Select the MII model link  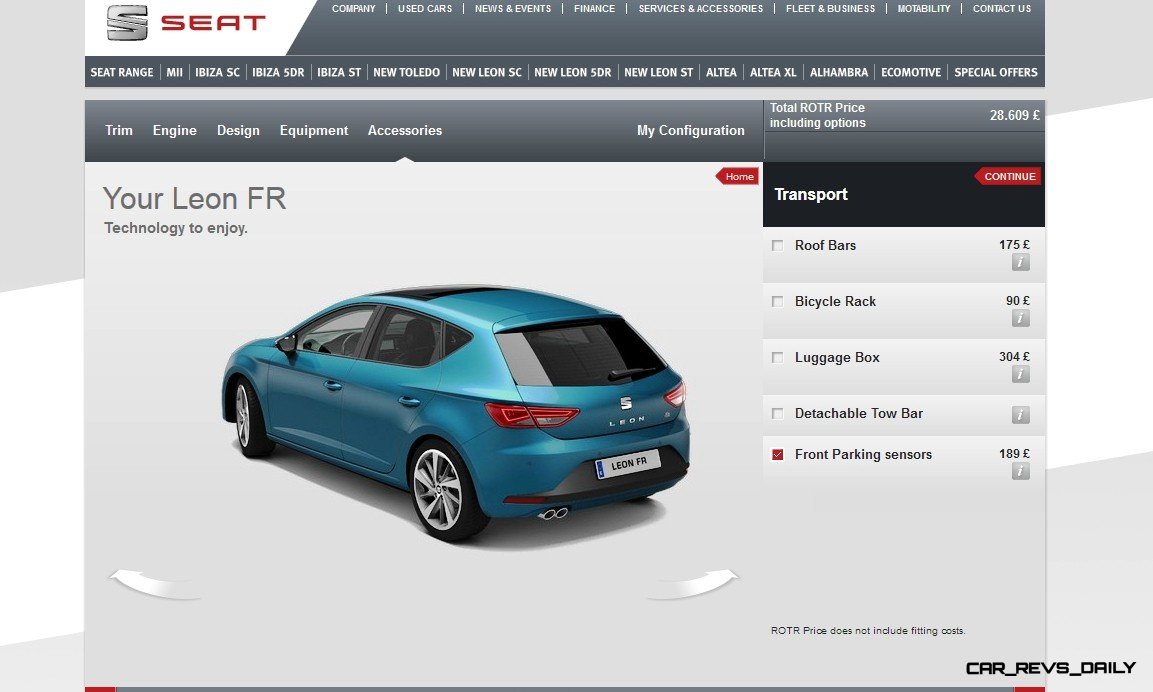(x=174, y=72)
